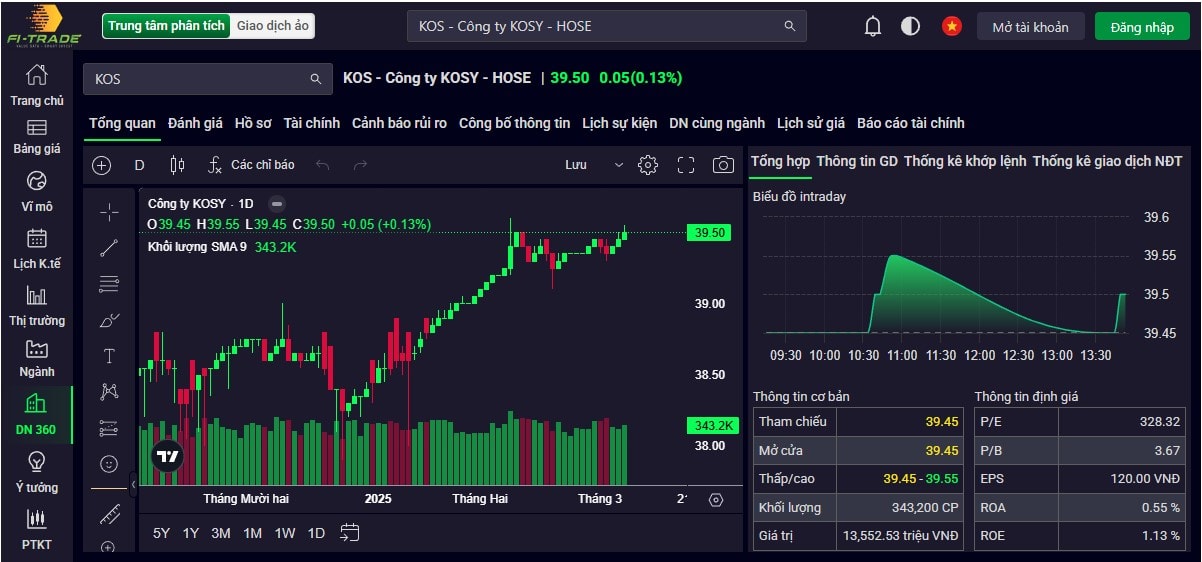This screenshot has height=562, width=1202.
Task: Click the notification bell icon
Action: coord(872,27)
